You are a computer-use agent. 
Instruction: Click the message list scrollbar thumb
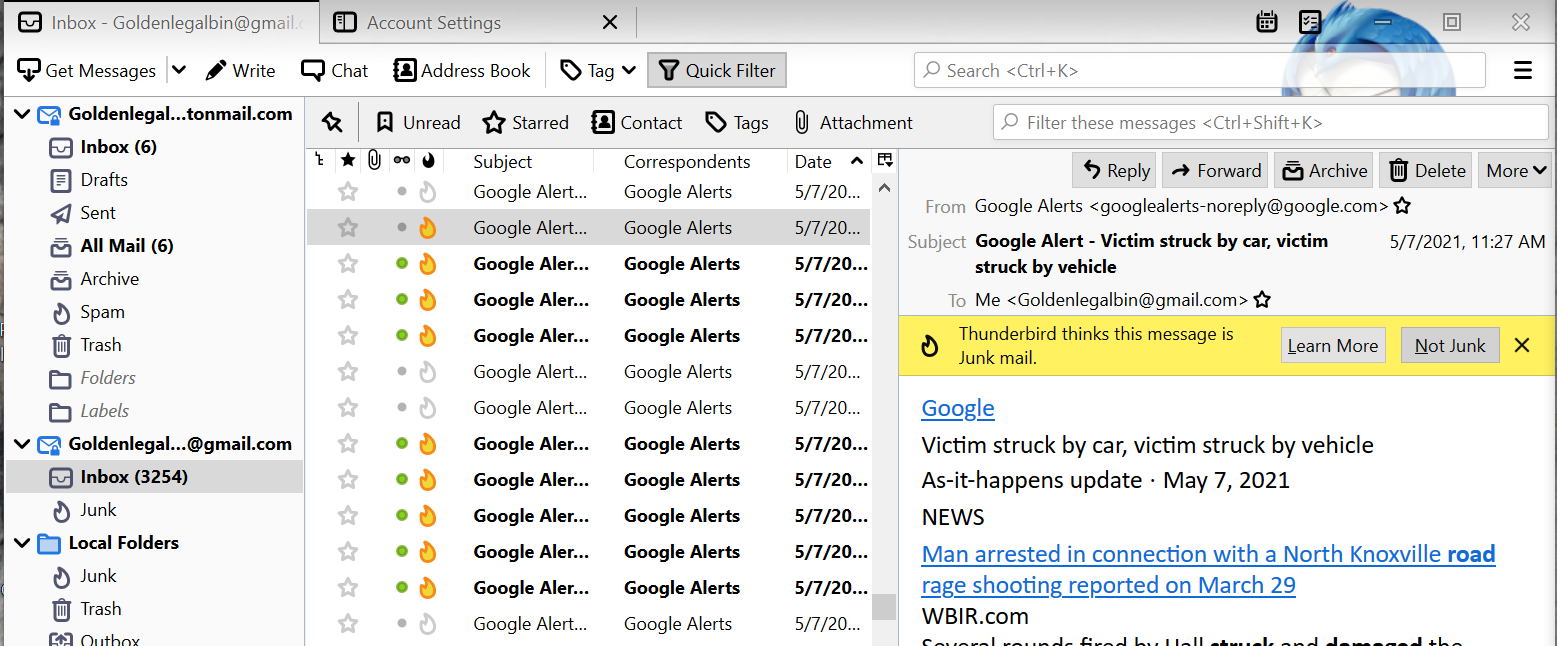pyautogui.click(x=884, y=607)
